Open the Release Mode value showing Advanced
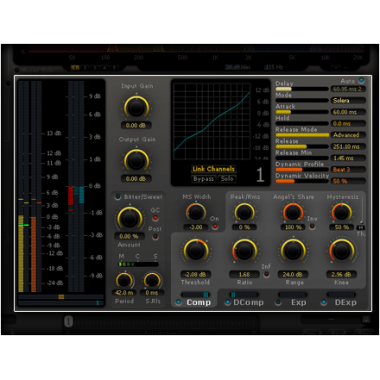The height and width of the screenshot is (380, 380). pyautogui.click(x=348, y=135)
